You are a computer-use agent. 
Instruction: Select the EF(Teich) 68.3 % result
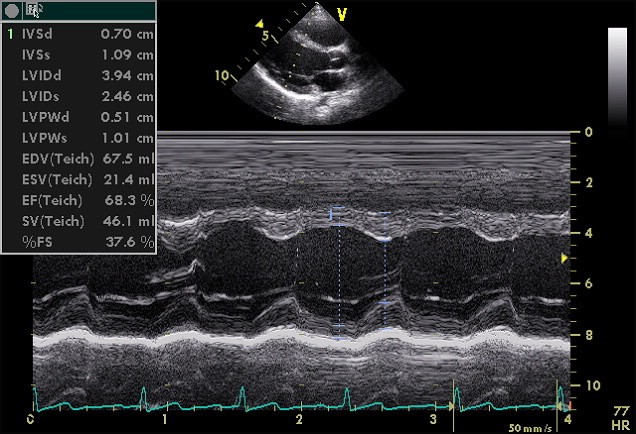(x=80, y=200)
